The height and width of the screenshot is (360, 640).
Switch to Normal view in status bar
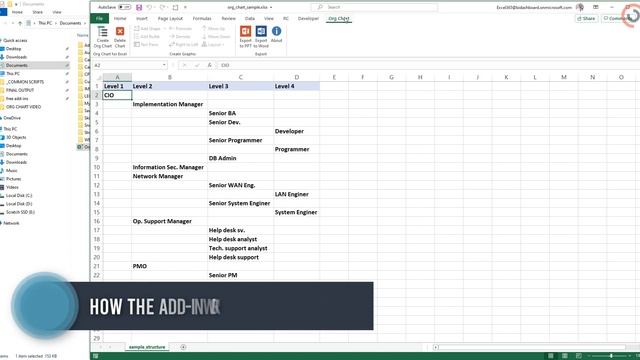pos(551,356)
